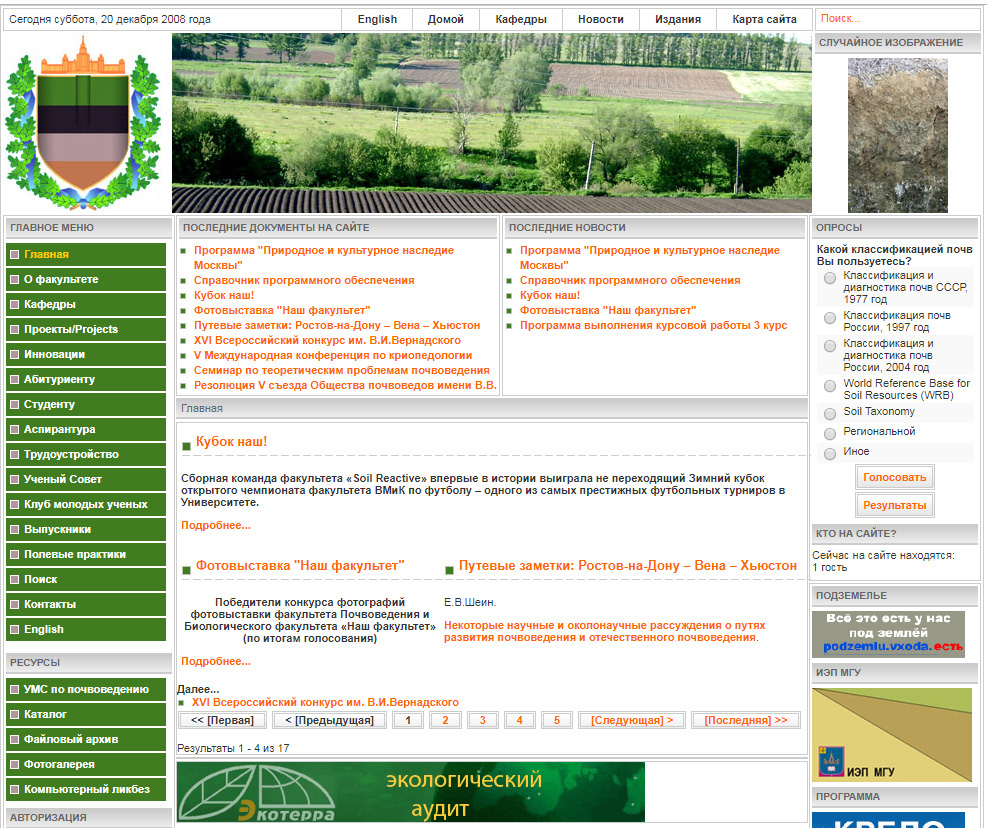The width and height of the screenshot is (987, 828).
Task: Open 'Ученый Совет' sidebar menu item
Action: click(x=86, y=480)
